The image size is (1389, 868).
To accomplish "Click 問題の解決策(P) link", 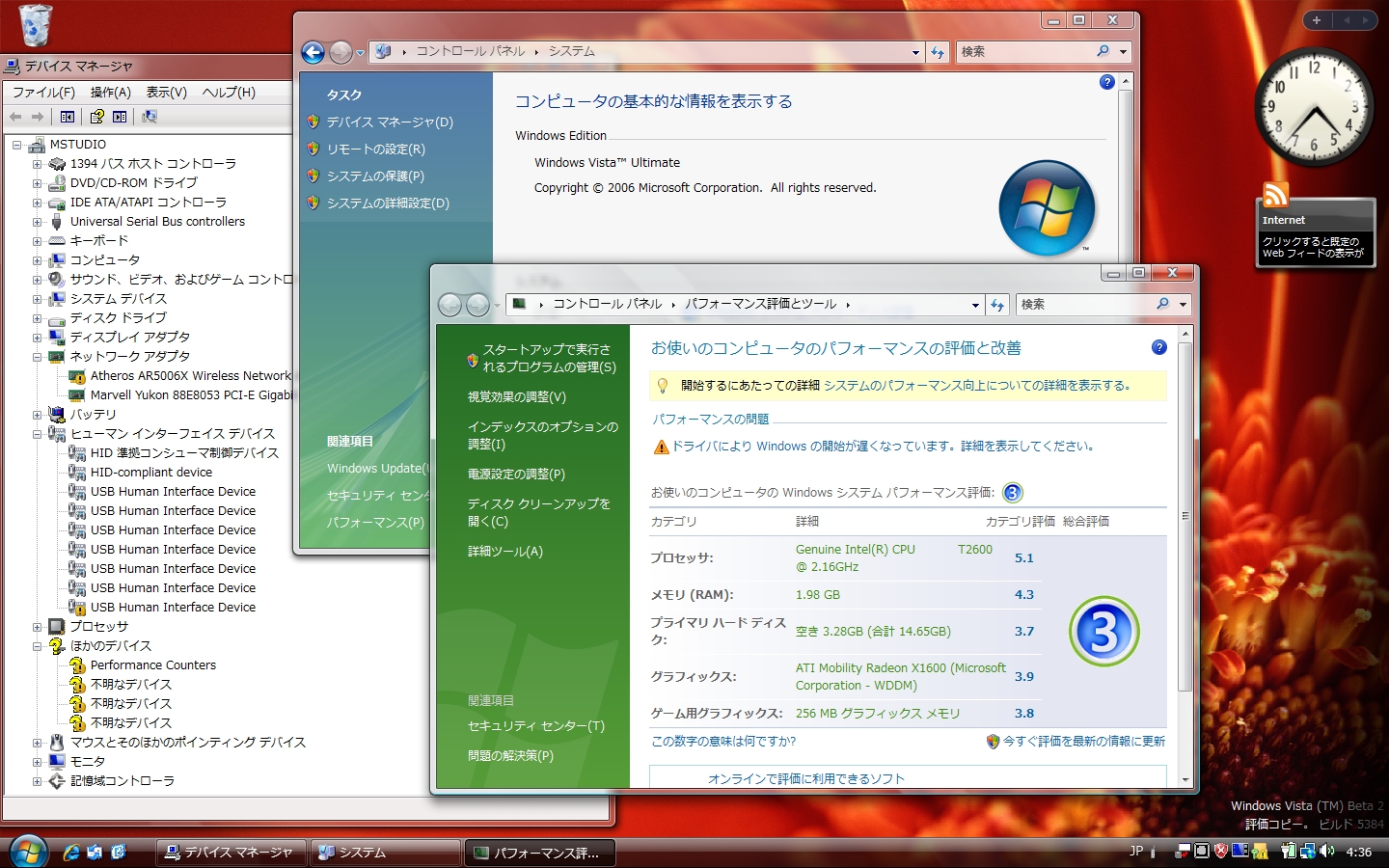I will (510, 756).
